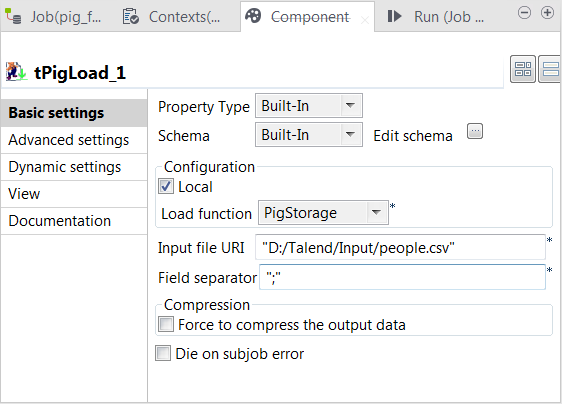562x404 pixels.
Task: Switch to the table layout view icon
Action: (x=523, y=69)
